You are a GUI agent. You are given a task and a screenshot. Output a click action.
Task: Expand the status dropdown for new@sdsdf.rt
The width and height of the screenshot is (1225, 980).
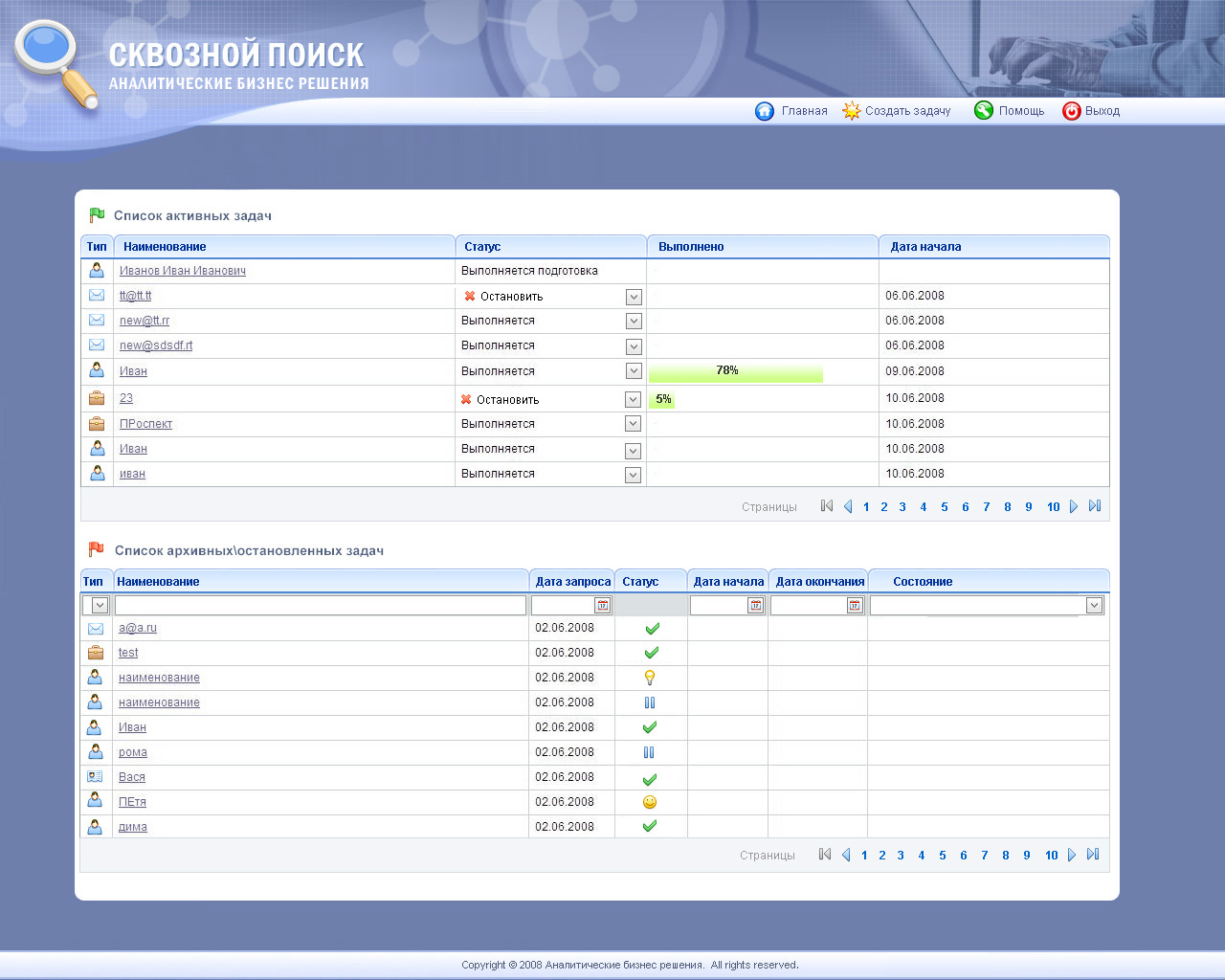point(634,346)
